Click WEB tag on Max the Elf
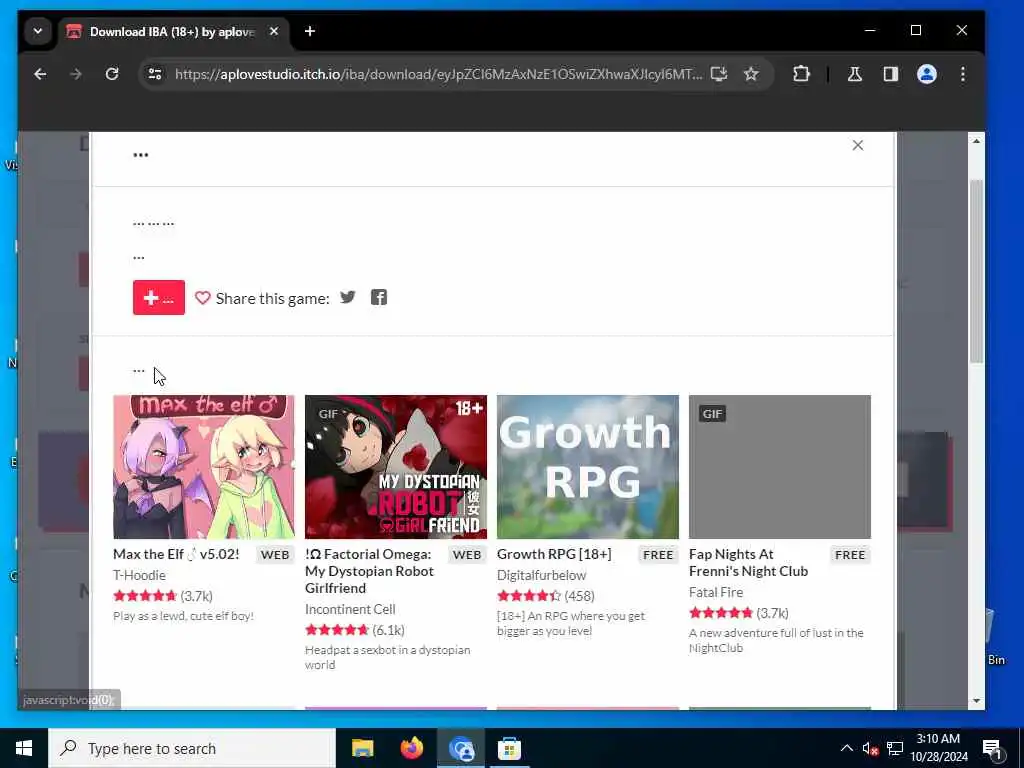This screenshot has height=768, width=1024. pos(275,555)
